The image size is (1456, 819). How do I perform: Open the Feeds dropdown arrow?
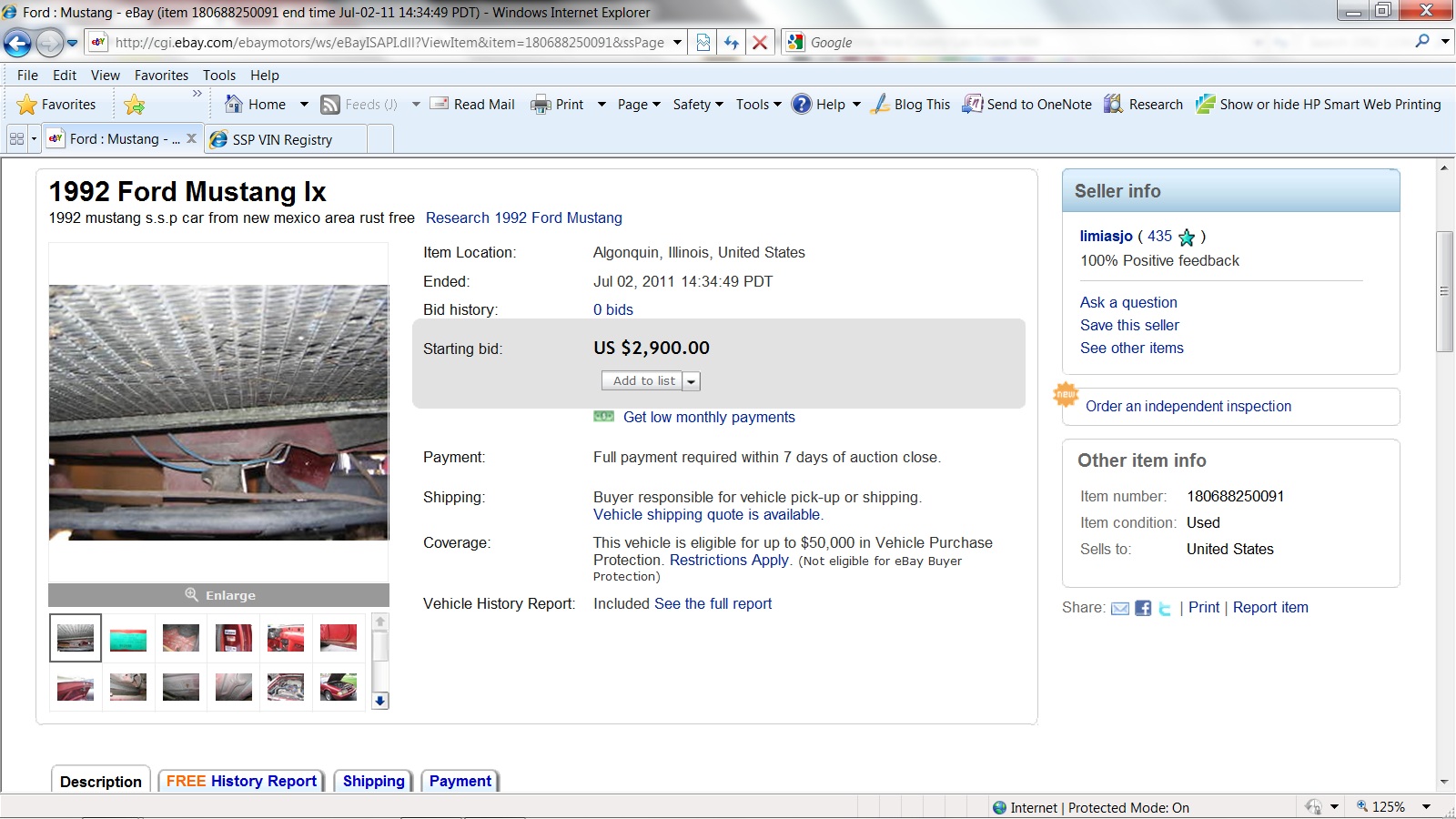click(416, 105)
